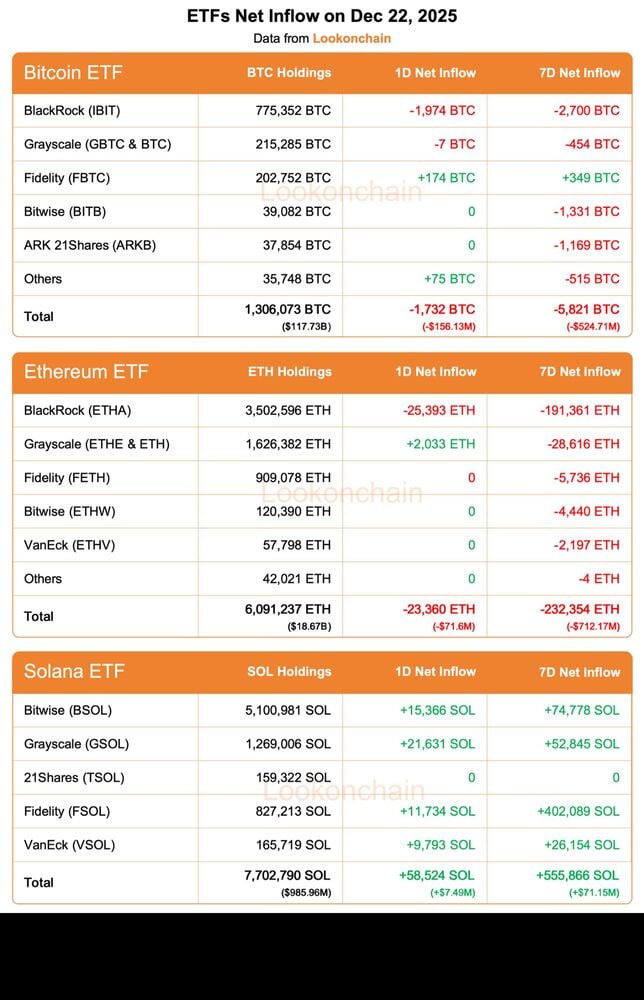
Task: Select the SOL Holdings column header
Action: [x=289, y=672]
